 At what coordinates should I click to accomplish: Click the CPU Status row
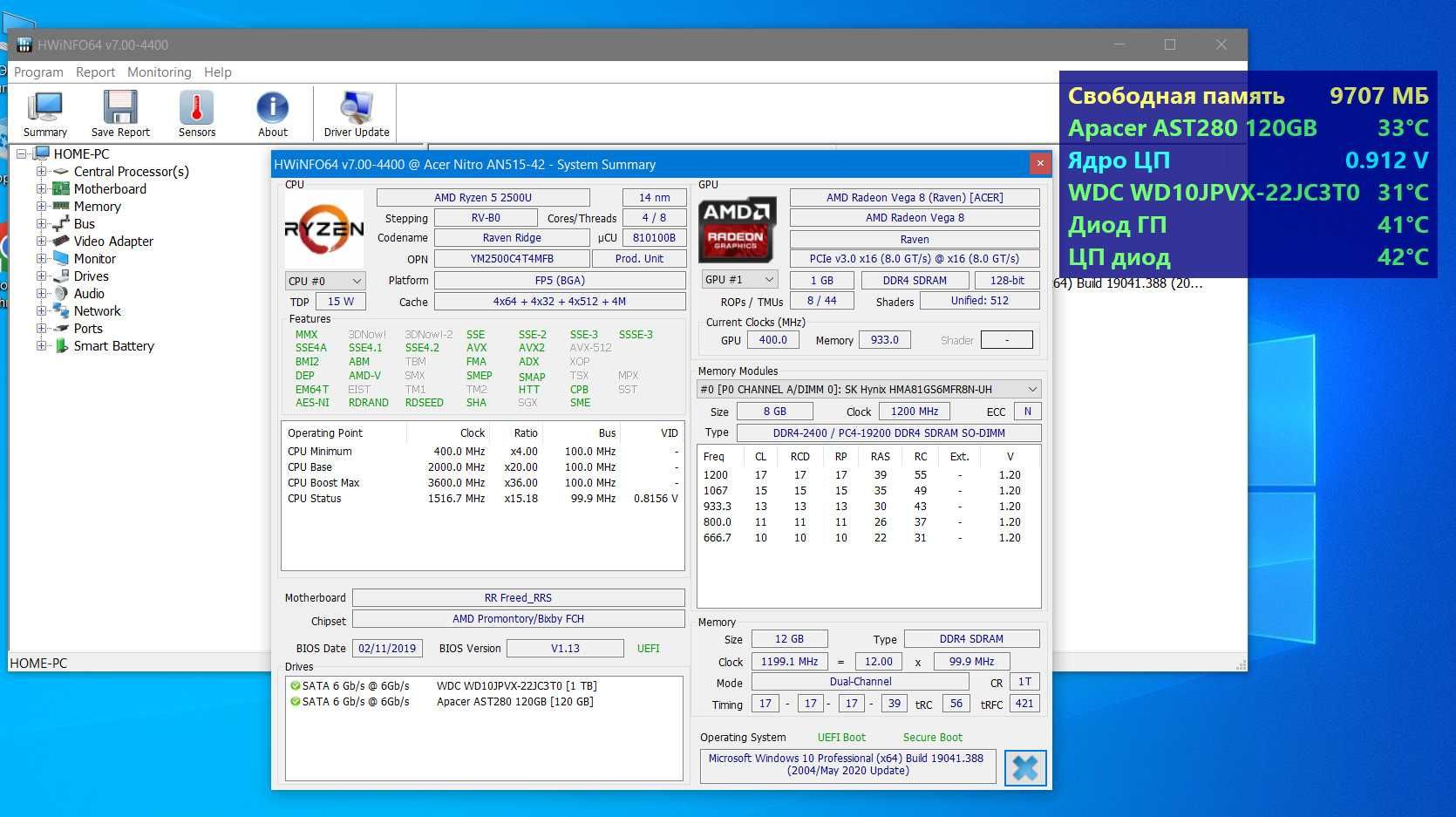[482, 499]
